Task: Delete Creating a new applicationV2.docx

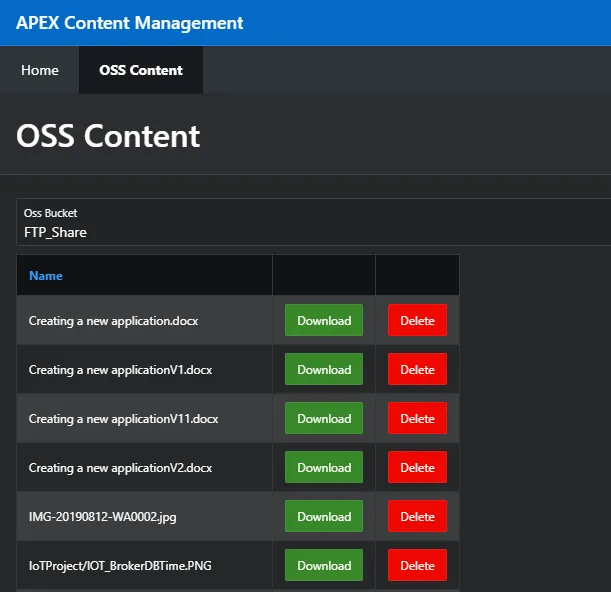Action: [x=417, y=468]
